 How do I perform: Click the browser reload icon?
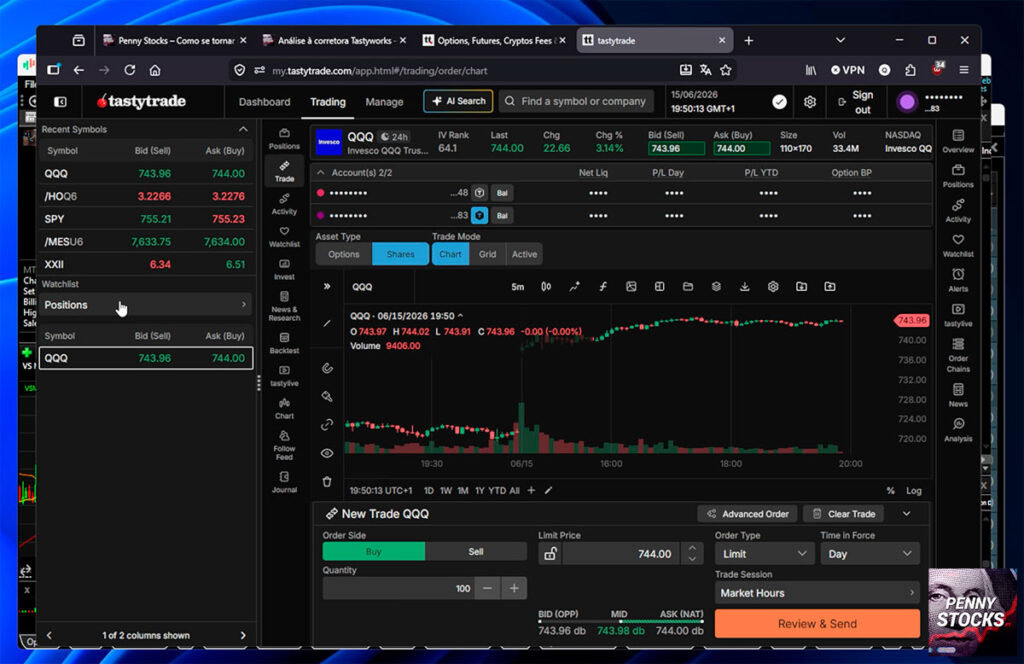[129, 70]
